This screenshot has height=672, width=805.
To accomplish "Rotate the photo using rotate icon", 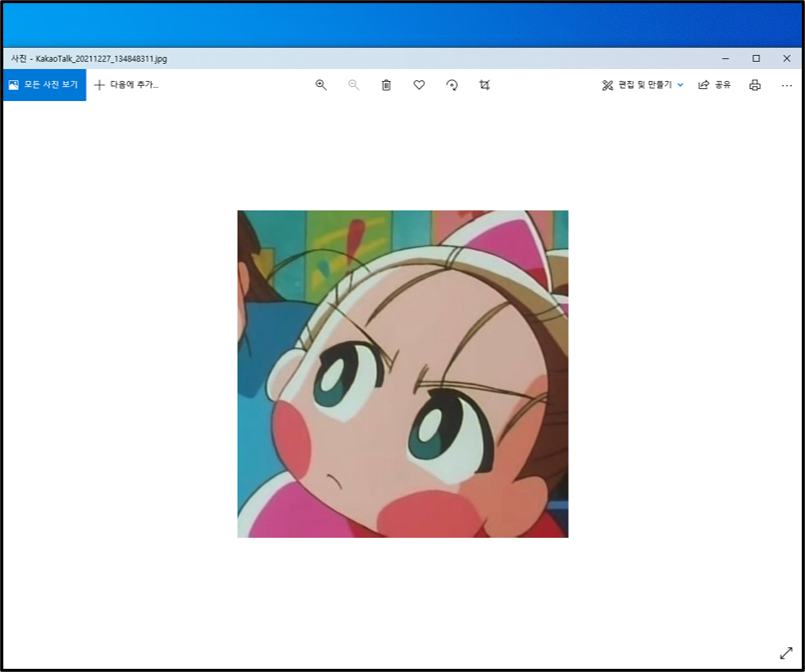I will click(x=452, y=85).
